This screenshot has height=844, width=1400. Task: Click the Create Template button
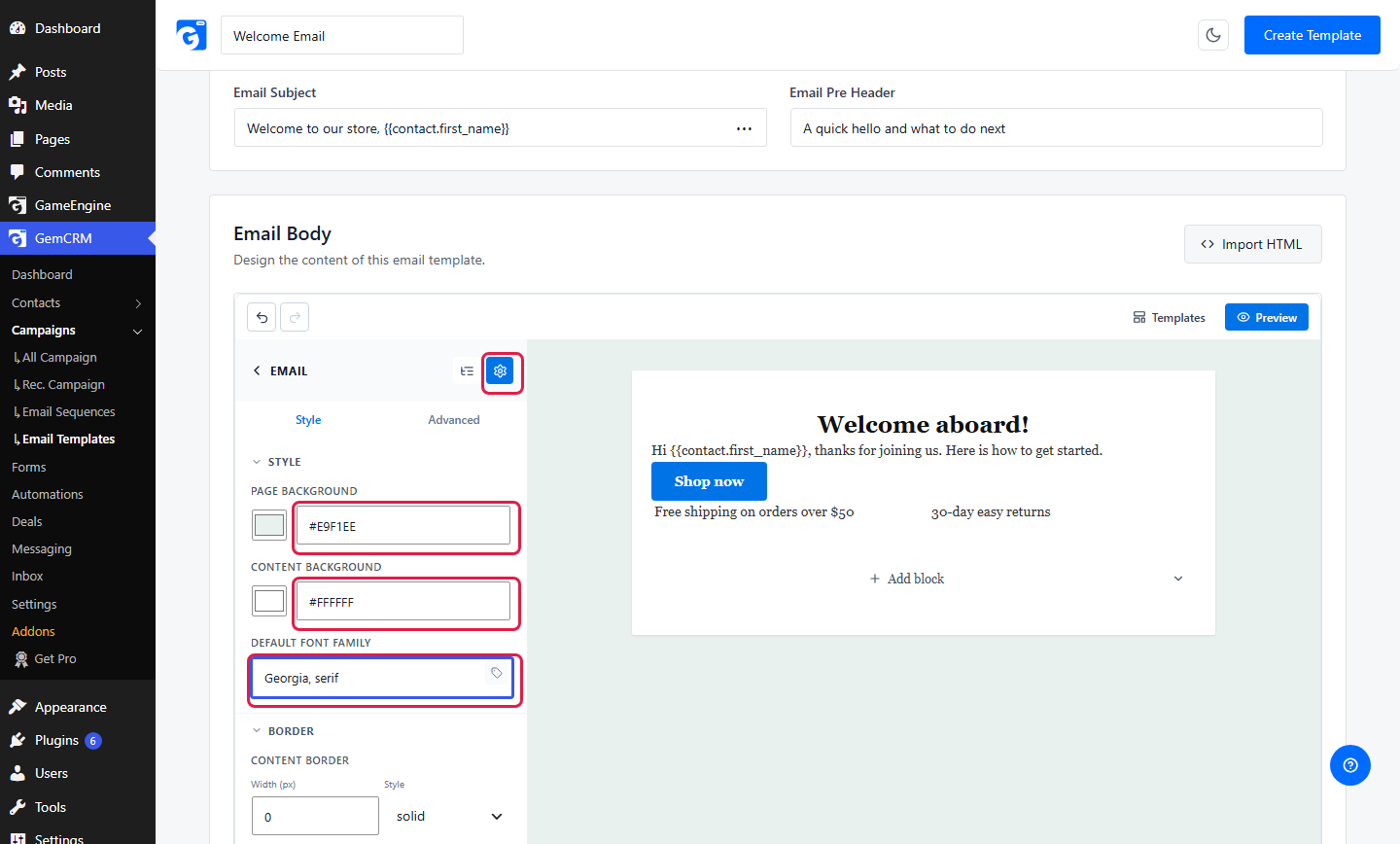click(x=1312, y=35)
